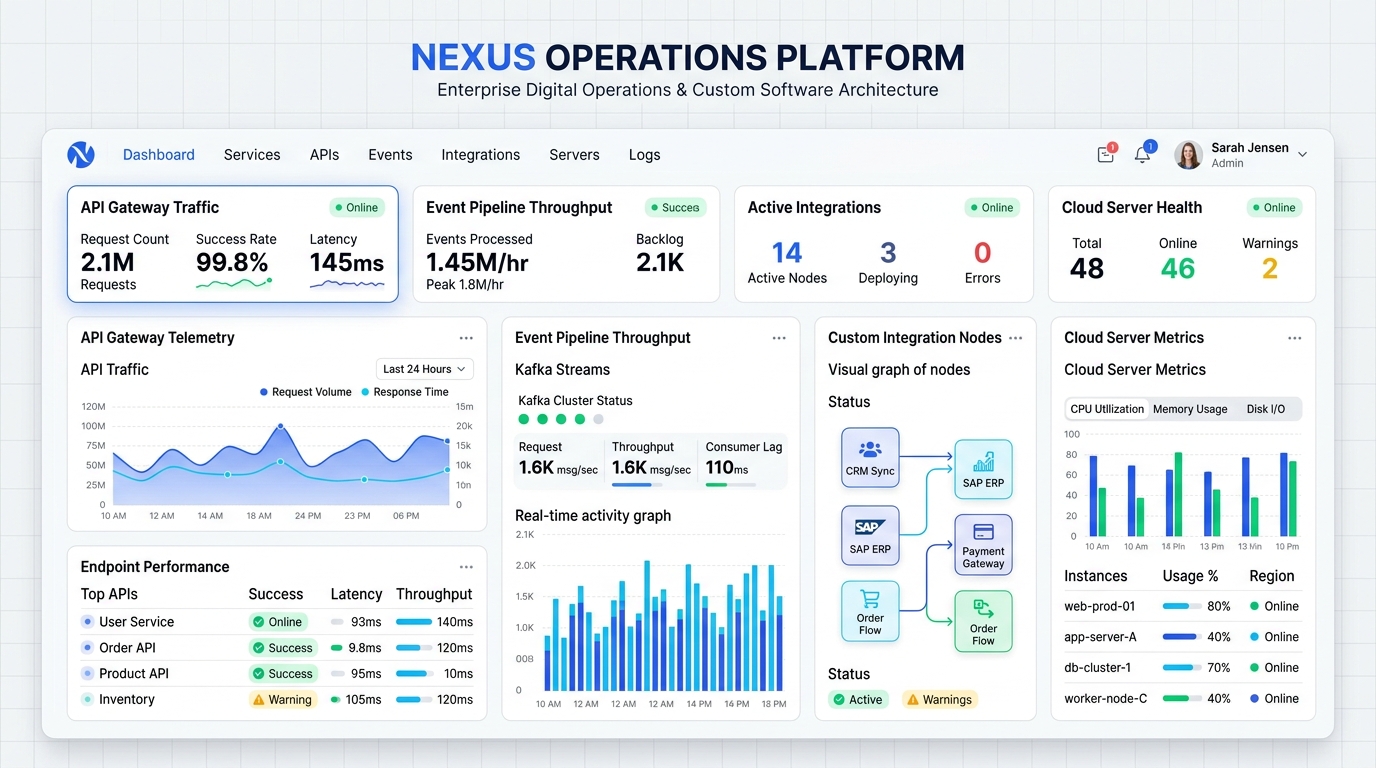Click the API Gateway Traffic Online badge
Viewport: 1376px width, 768px height.
click(x=355, y=208)
